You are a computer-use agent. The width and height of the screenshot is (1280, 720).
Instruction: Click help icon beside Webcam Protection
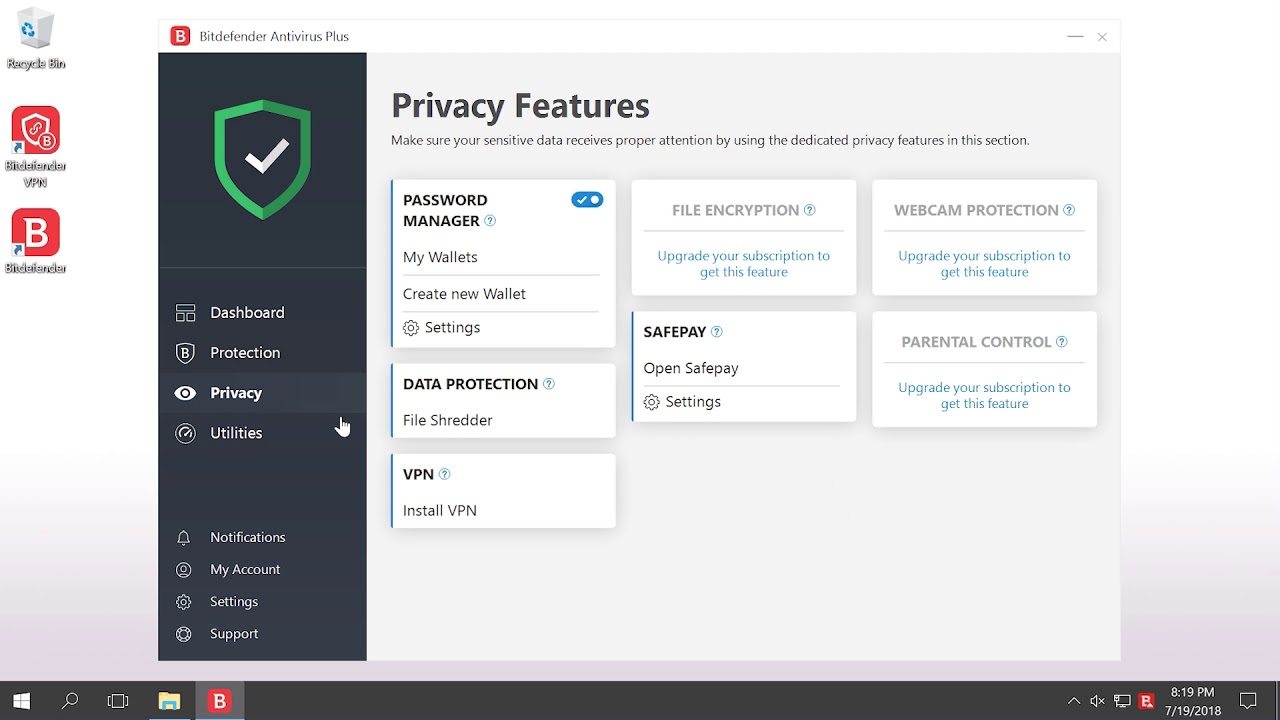pyautogui.click(x=1069, y=210)
